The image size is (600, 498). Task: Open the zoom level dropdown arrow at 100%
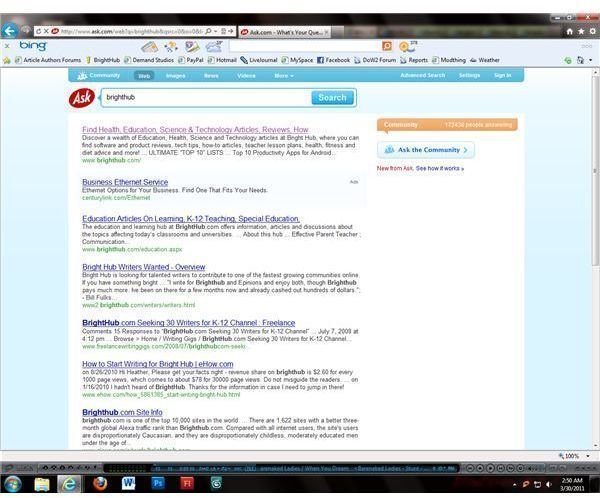click(588, 456)
